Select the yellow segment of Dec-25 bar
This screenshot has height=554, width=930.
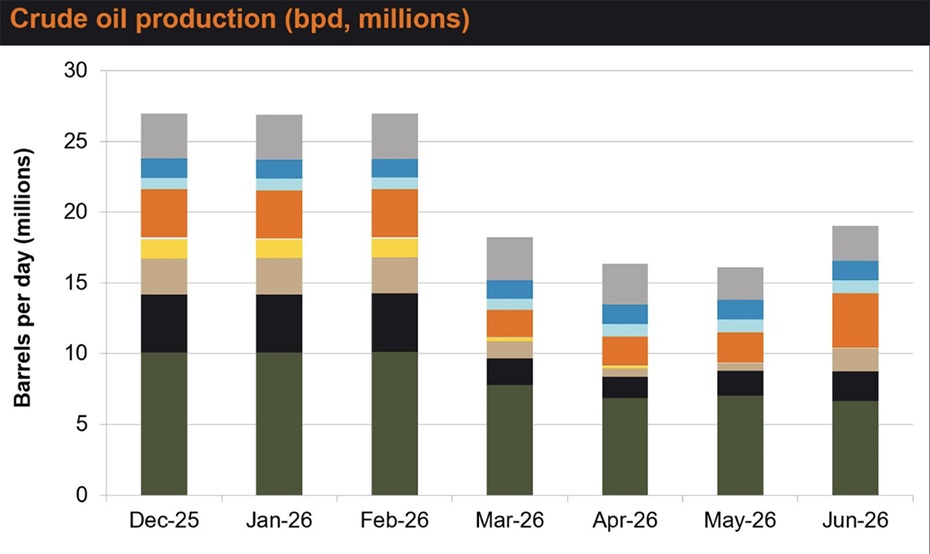(x=164, y=249)
